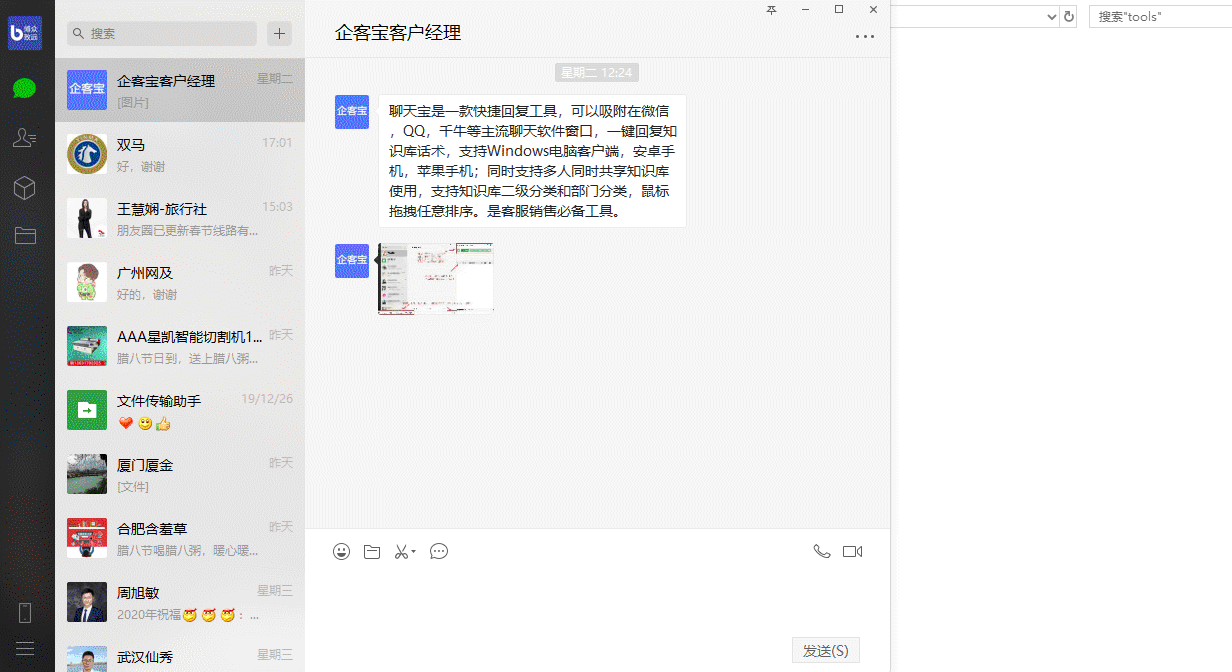Click the message input text area

tap(597, 600)
